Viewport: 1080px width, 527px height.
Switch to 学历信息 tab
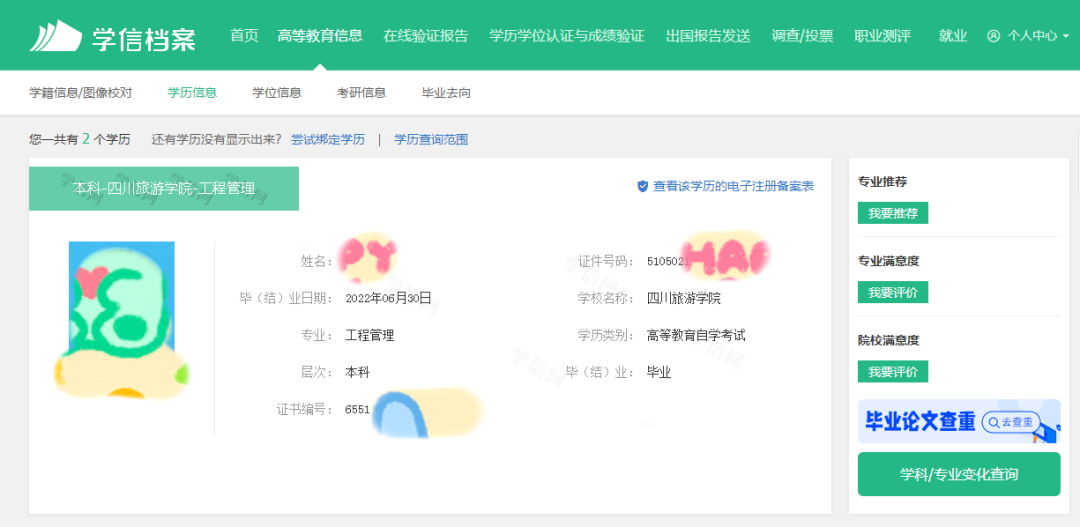click(x=193, y=93)
